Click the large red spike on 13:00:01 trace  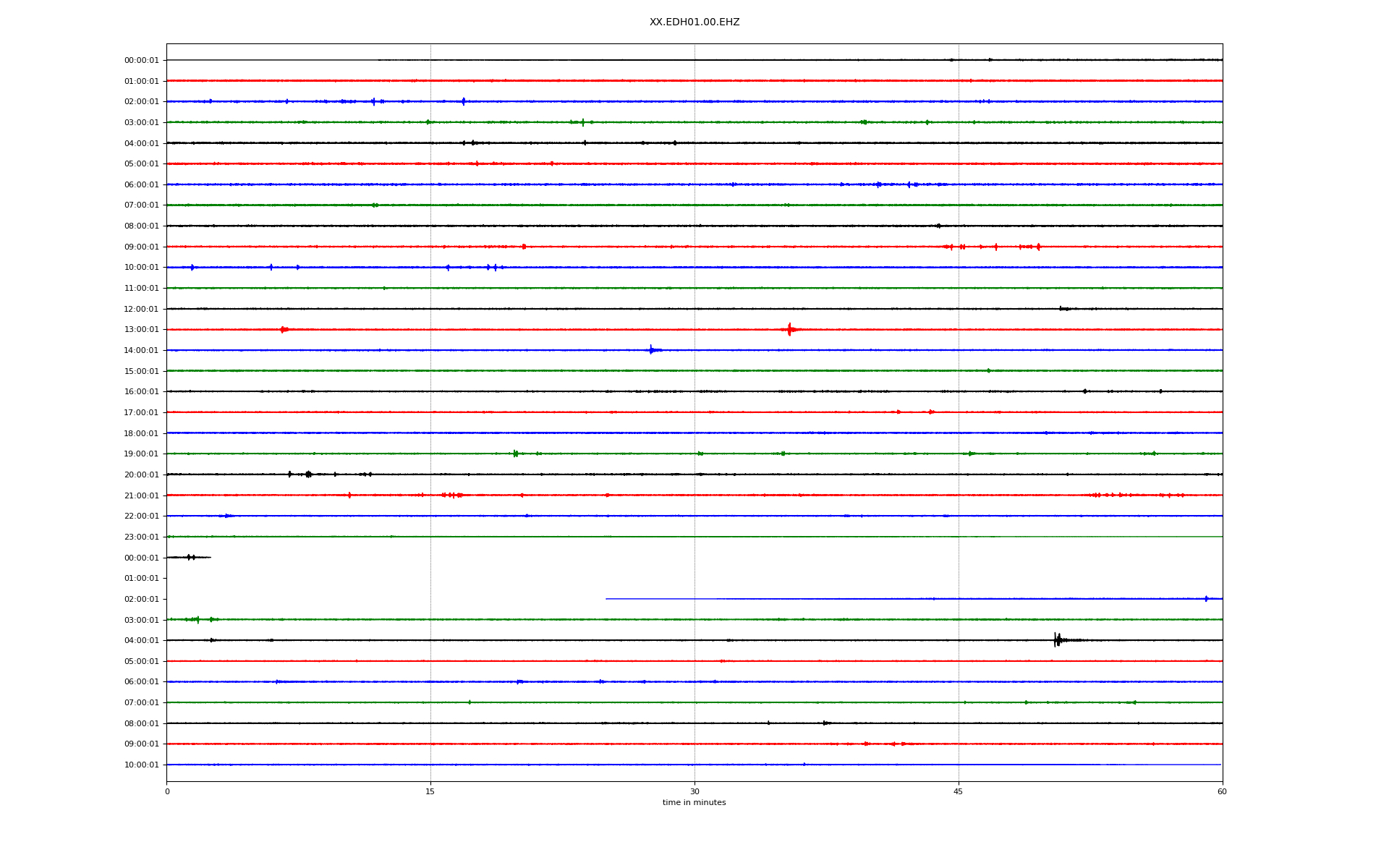pos(789,329)
